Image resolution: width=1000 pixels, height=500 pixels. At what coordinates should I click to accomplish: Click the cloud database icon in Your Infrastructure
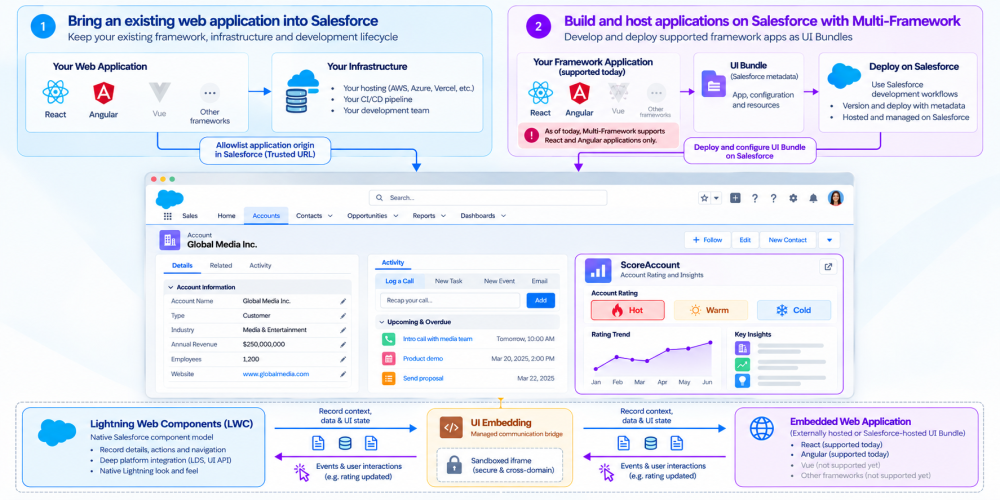pyautogui.click(x=303, y=91)
